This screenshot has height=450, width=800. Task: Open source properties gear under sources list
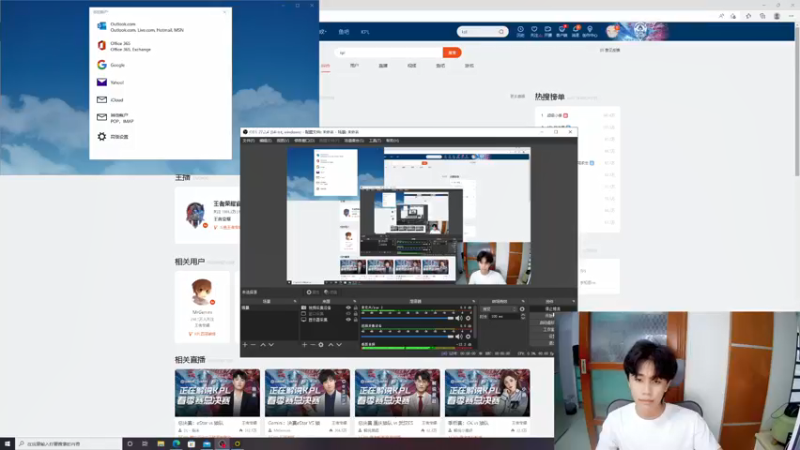(x=321, y=345)
